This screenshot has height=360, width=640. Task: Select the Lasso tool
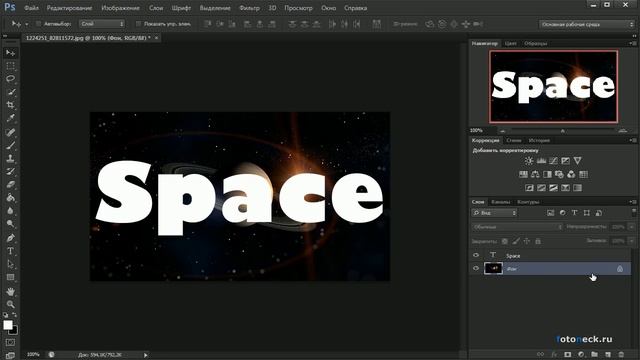(11, 79)
